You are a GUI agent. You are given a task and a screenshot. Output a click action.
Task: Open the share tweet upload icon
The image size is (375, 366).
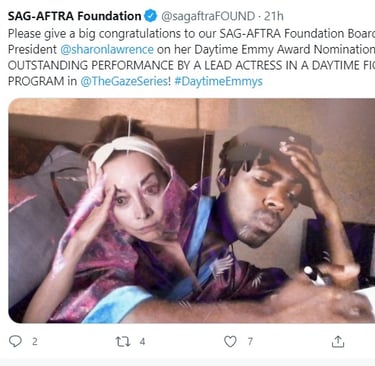pos(338,341)
